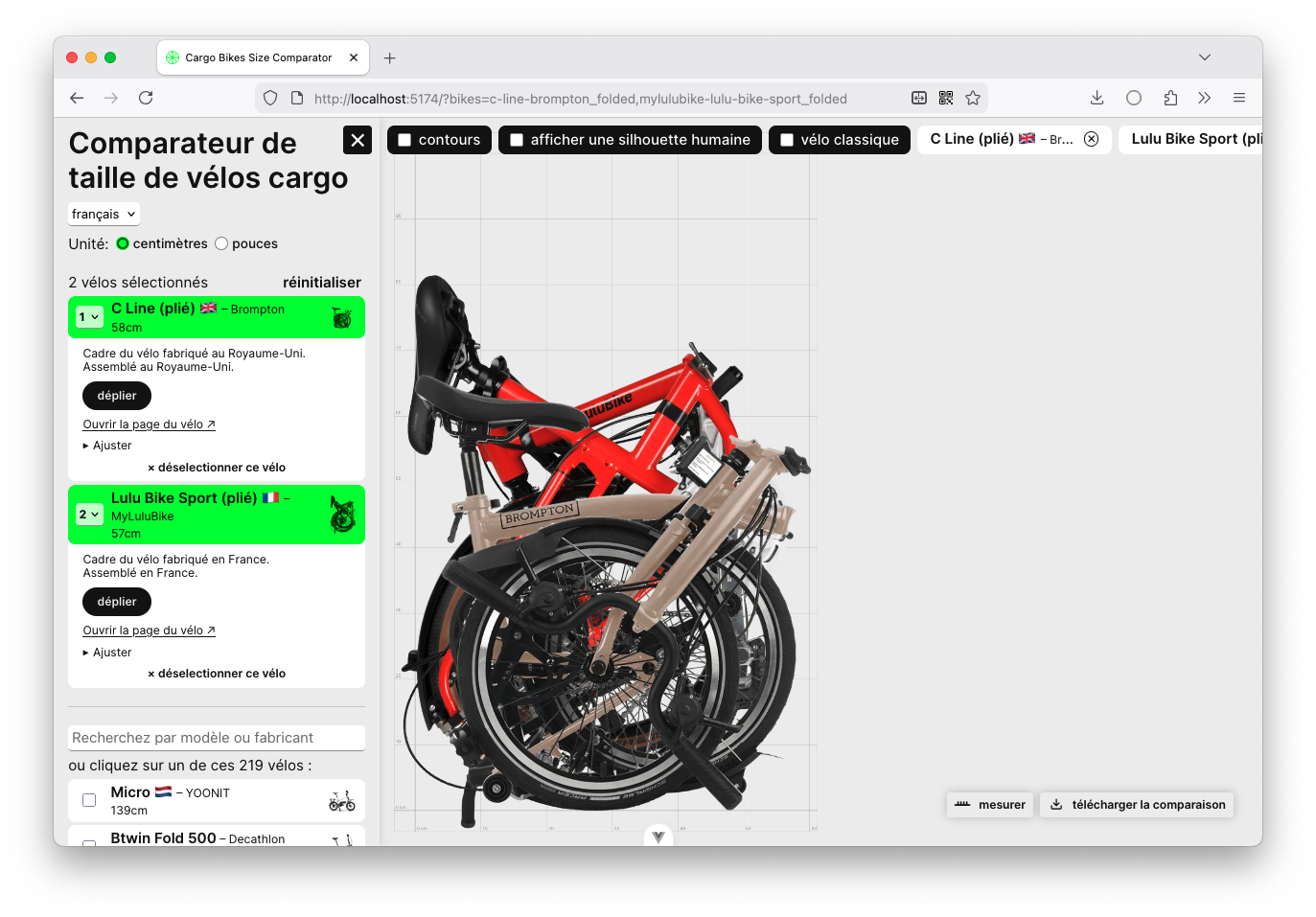Focus the model or manufacturer search field
Image resolution: width=1316 pixels, height=917 pixels.
click(217, 738)
